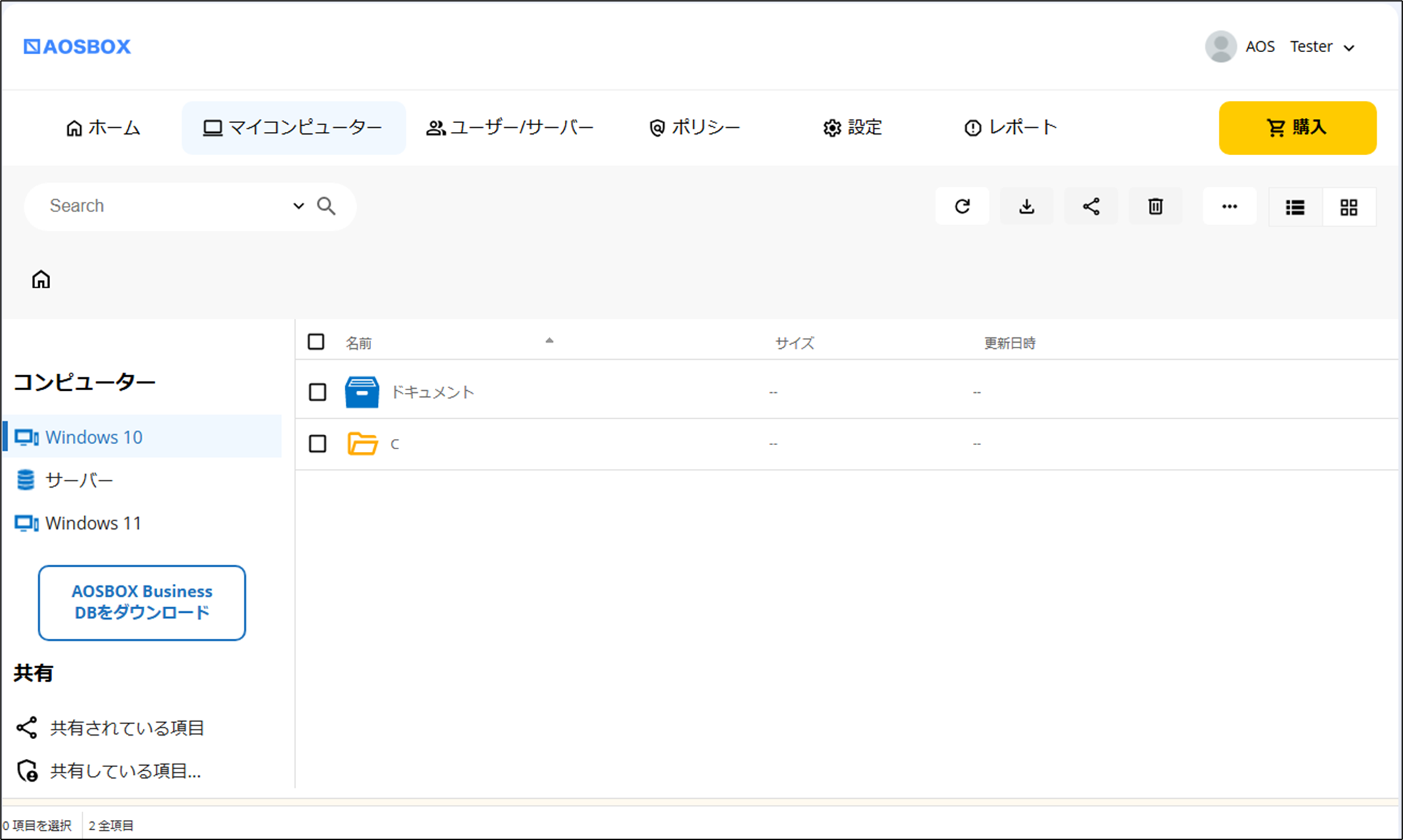Click the share icon in toolbar

[1091, 207]
